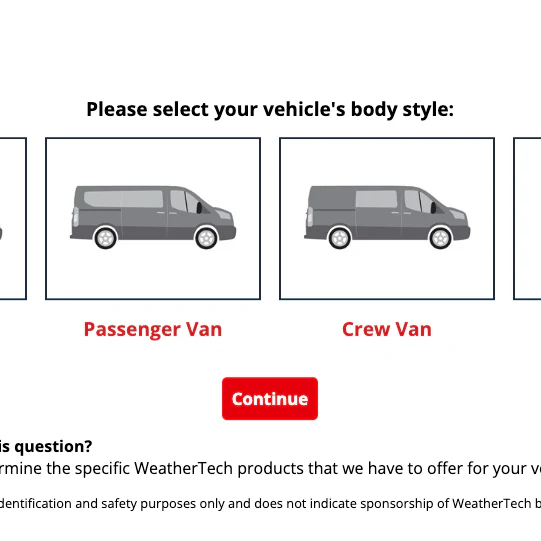Click the front wheel of the Passenger Van image
The height and width of the screenshot is (541, 541).
pyautogui.click(x=206, y=238)
